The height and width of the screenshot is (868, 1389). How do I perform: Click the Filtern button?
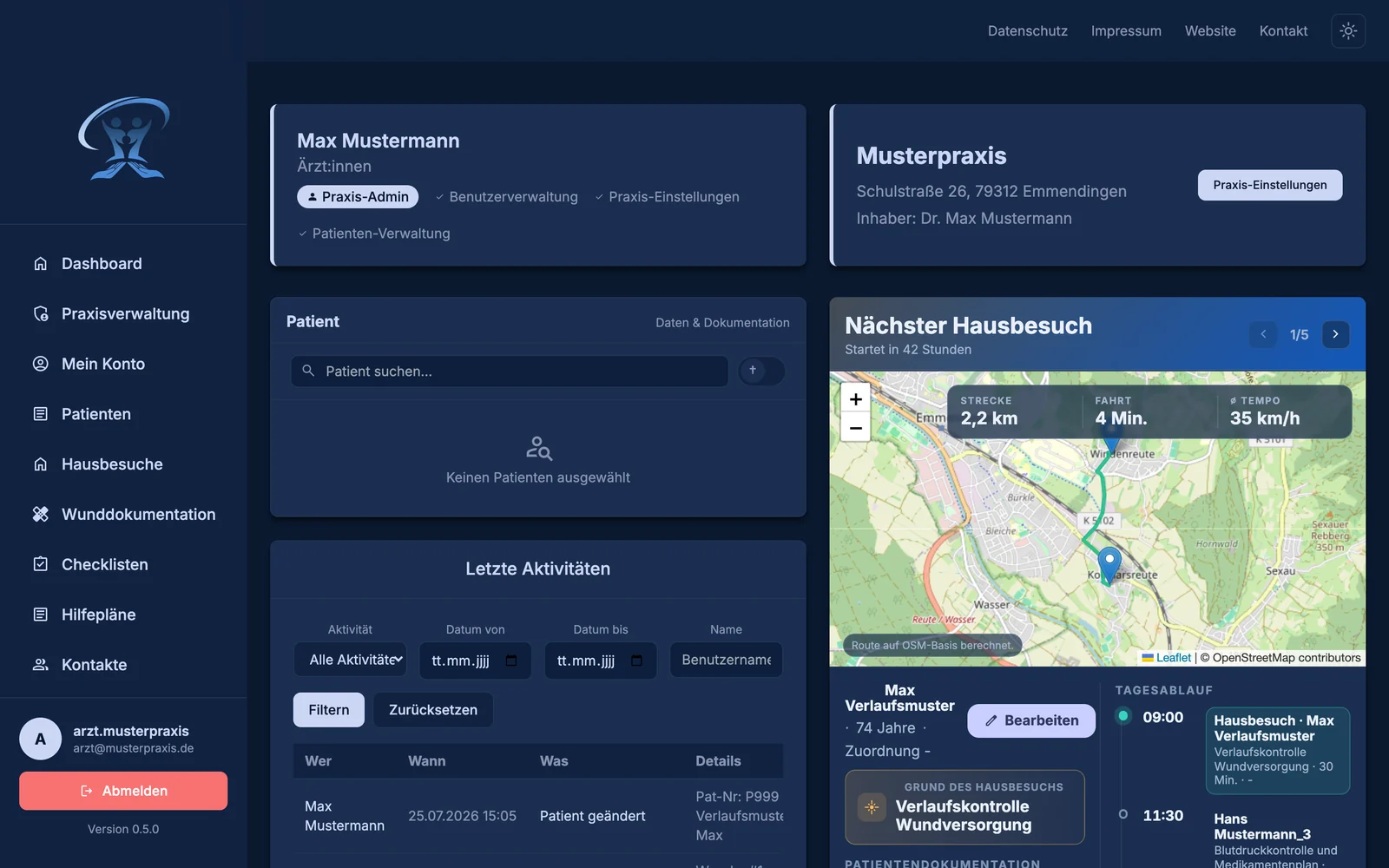[x=329, y=710]
